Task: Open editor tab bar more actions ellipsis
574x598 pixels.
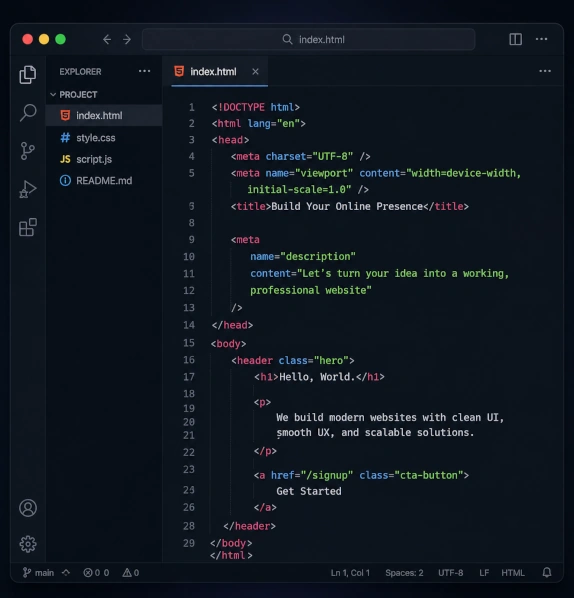Action: [545, 71]
